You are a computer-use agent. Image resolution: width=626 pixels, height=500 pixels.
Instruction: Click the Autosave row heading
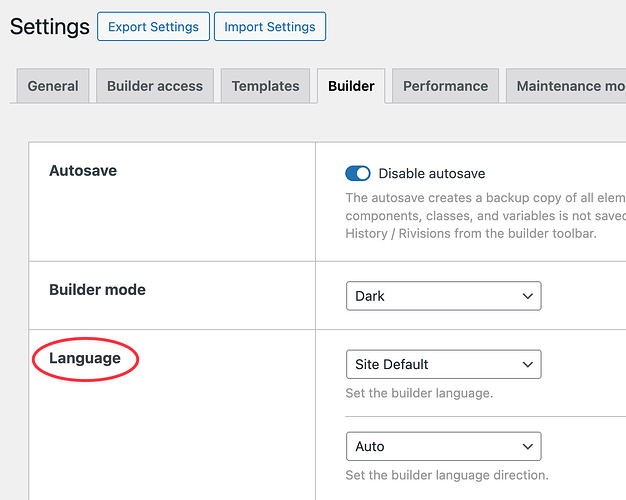[x=83, y=171]
